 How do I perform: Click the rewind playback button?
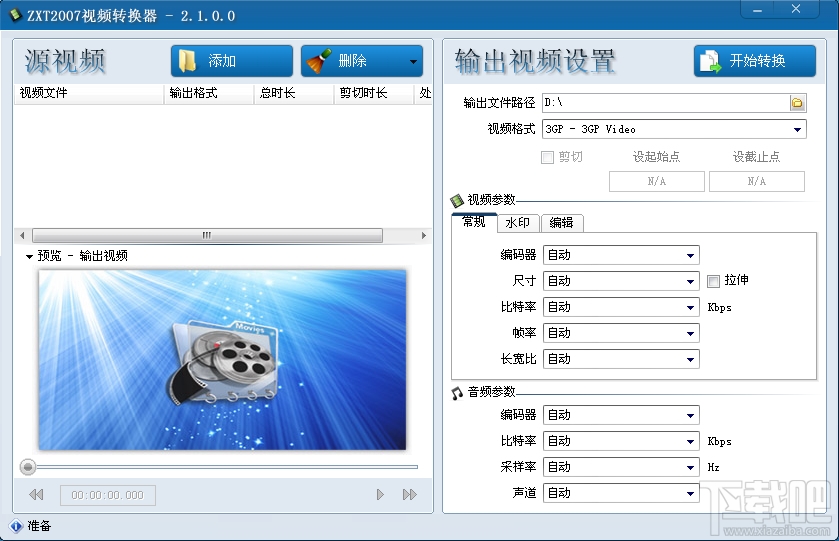pyautogui.click(x=36, y=495)
